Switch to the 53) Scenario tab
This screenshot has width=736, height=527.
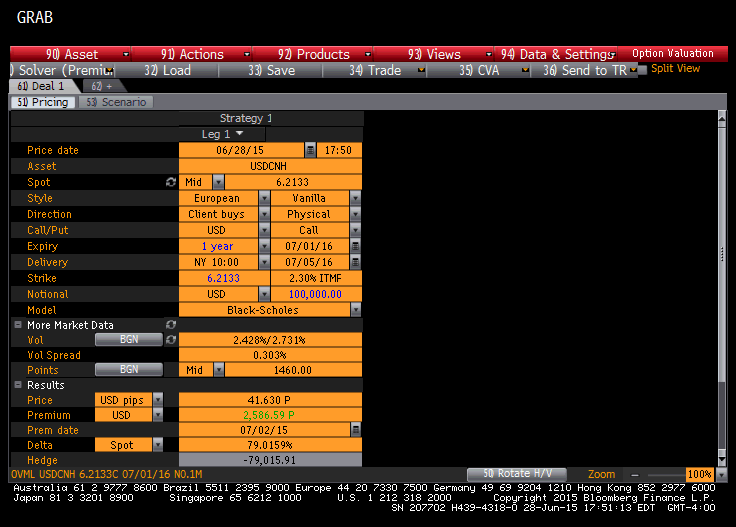click(116, 102)
